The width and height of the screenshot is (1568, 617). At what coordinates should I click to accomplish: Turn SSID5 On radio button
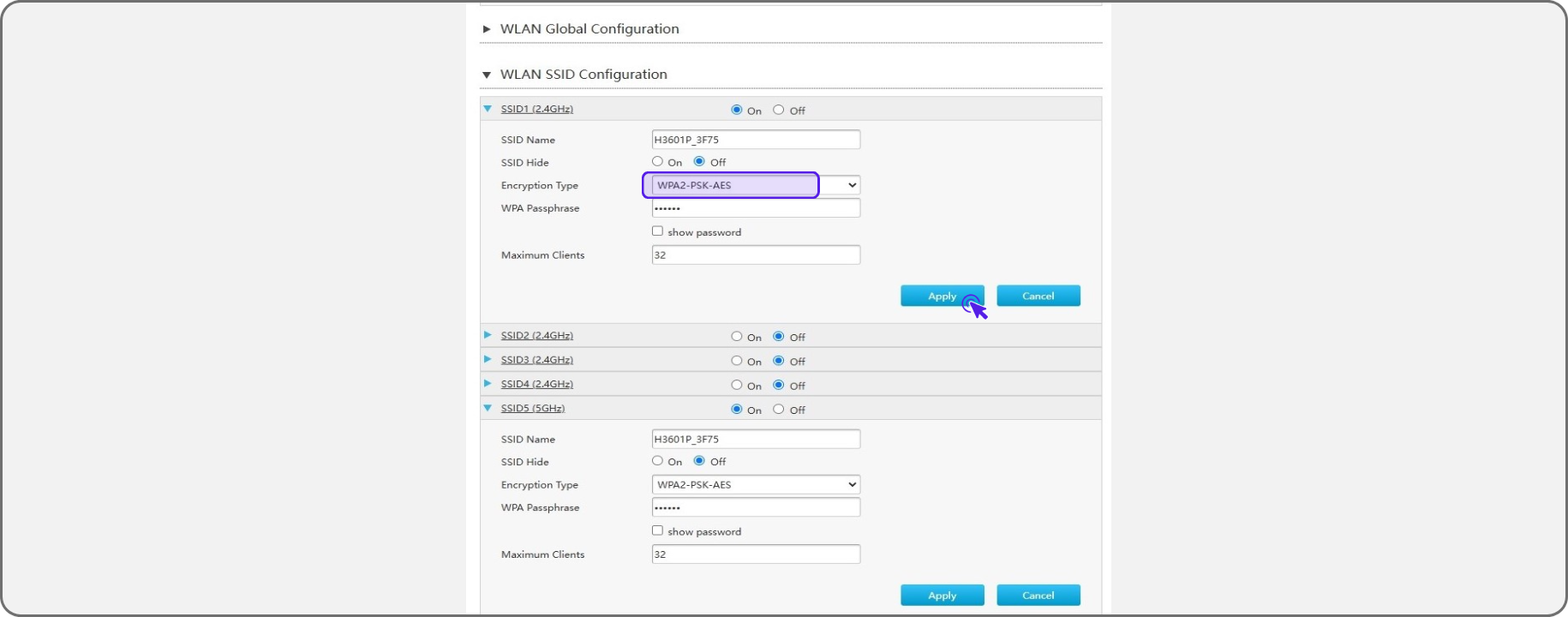[737, 409]
